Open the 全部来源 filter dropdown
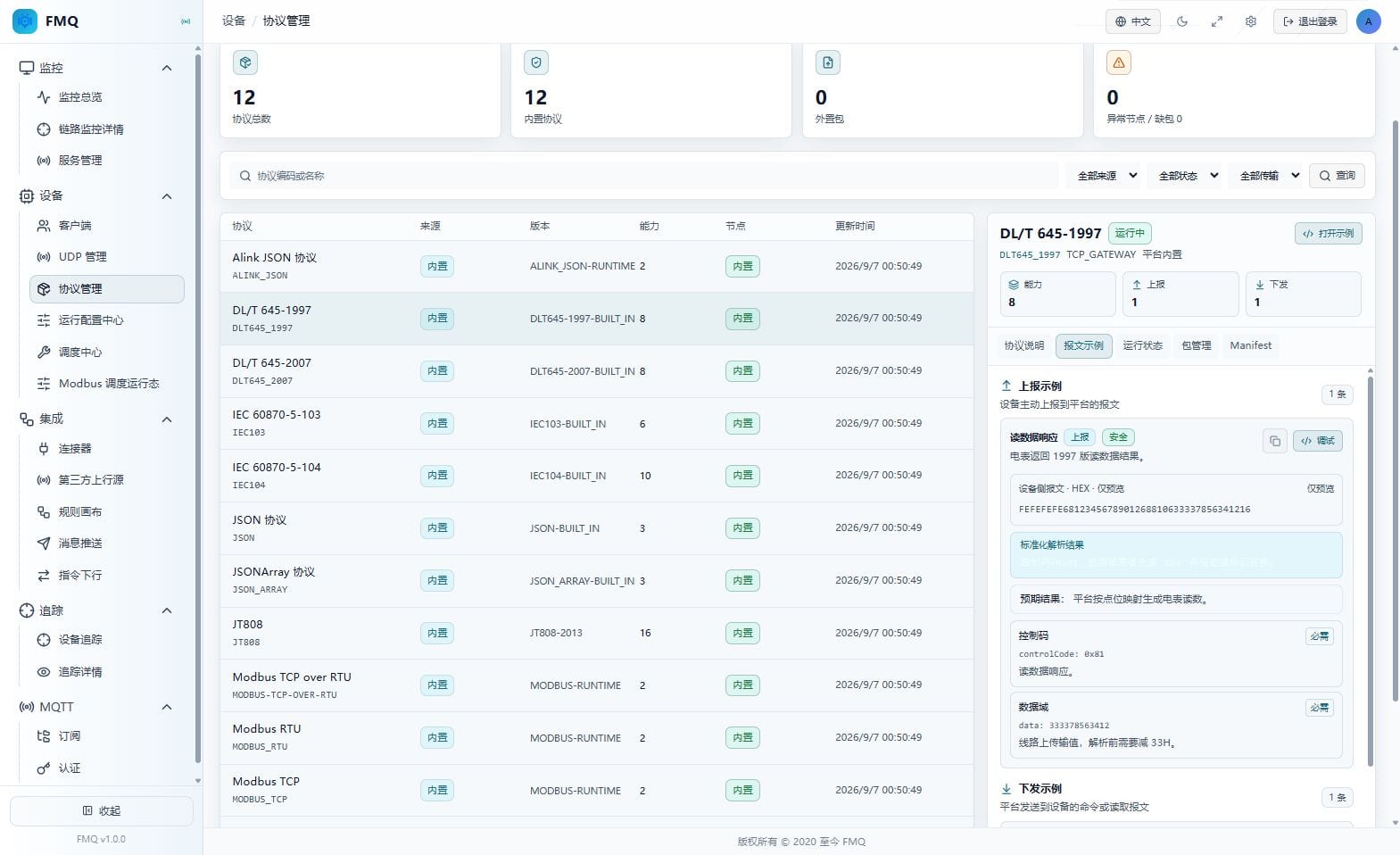Viewport: 1400px width, 855px height. point(1106,176)
